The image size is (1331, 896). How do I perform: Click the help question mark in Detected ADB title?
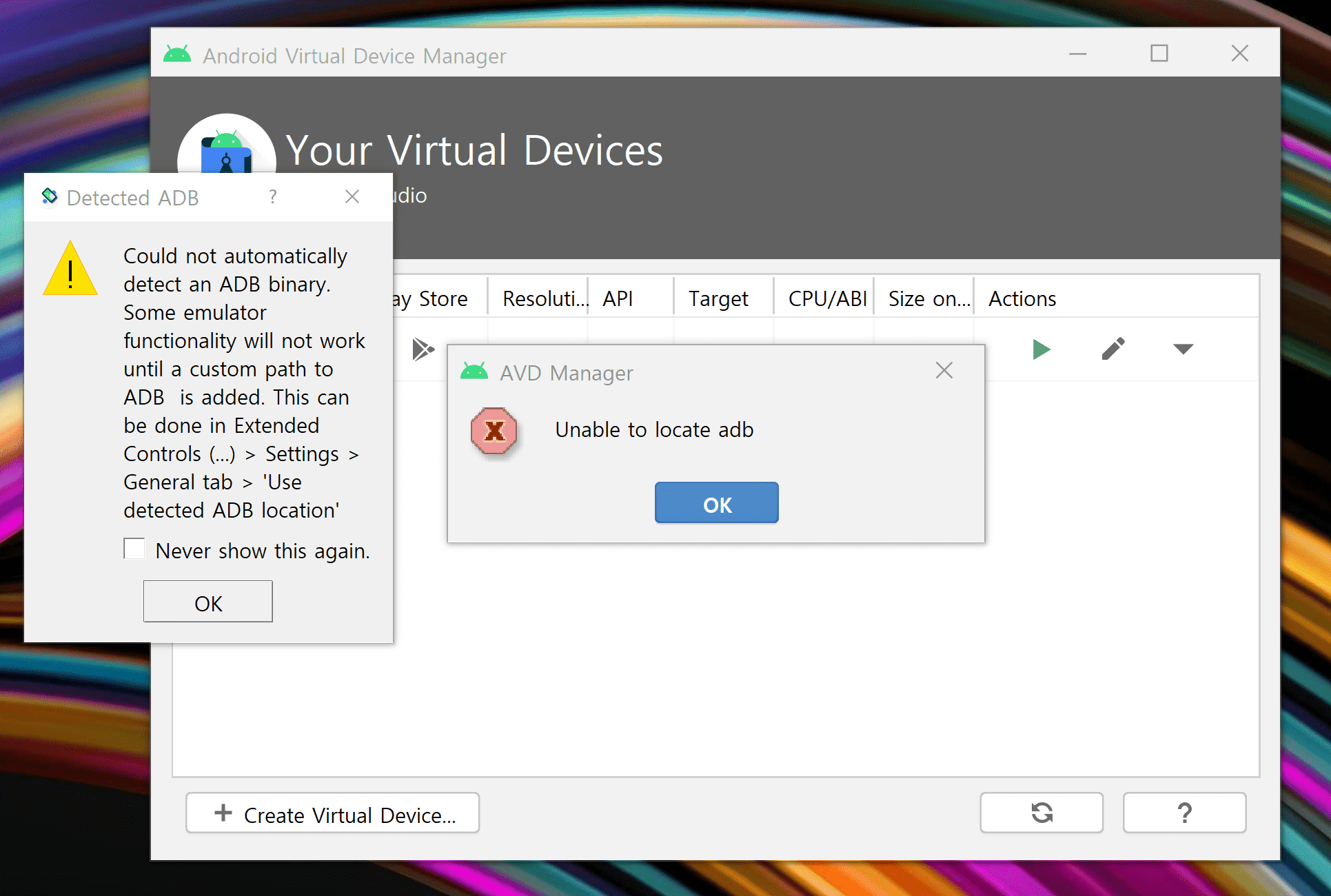point(273,197)
